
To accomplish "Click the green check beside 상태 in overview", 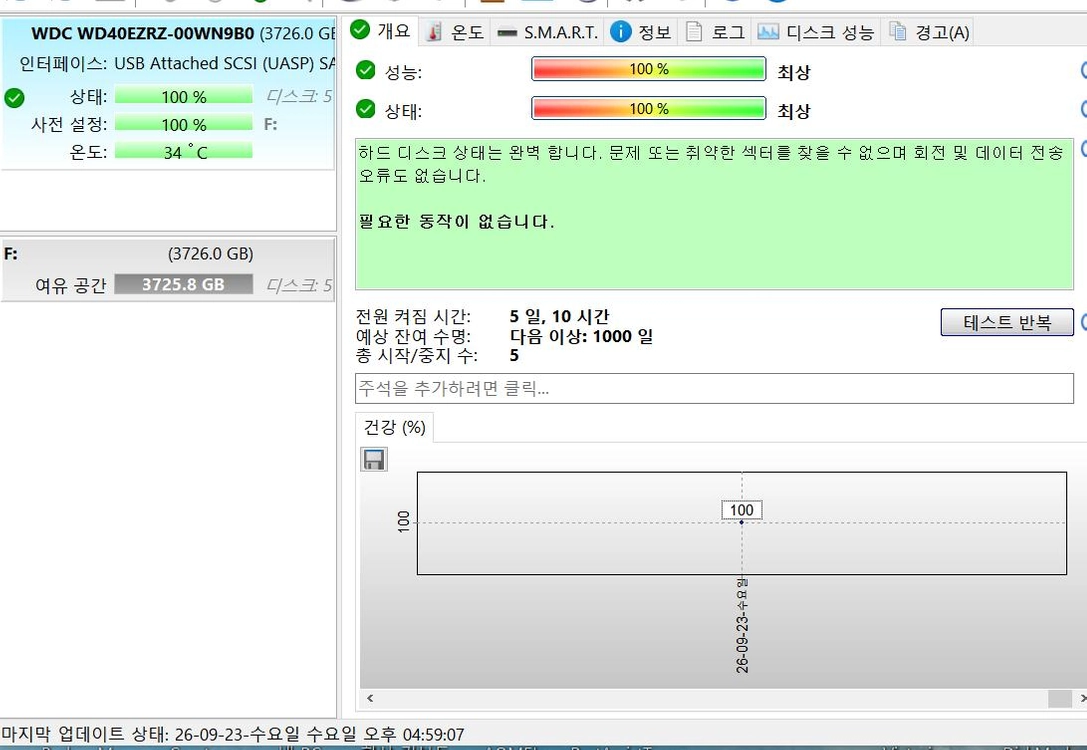I will coord(365,110).
